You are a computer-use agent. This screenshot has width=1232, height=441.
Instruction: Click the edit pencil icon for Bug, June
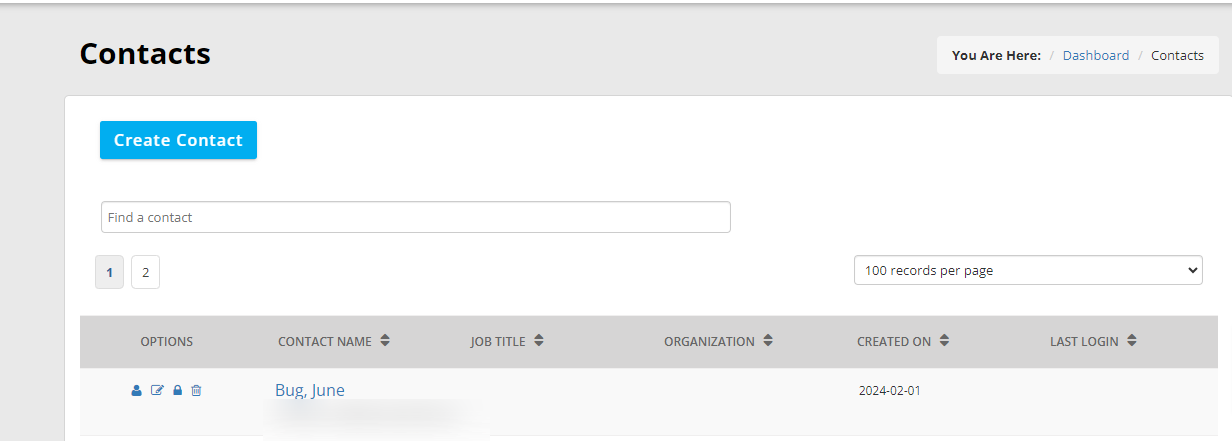pos(157,390)
